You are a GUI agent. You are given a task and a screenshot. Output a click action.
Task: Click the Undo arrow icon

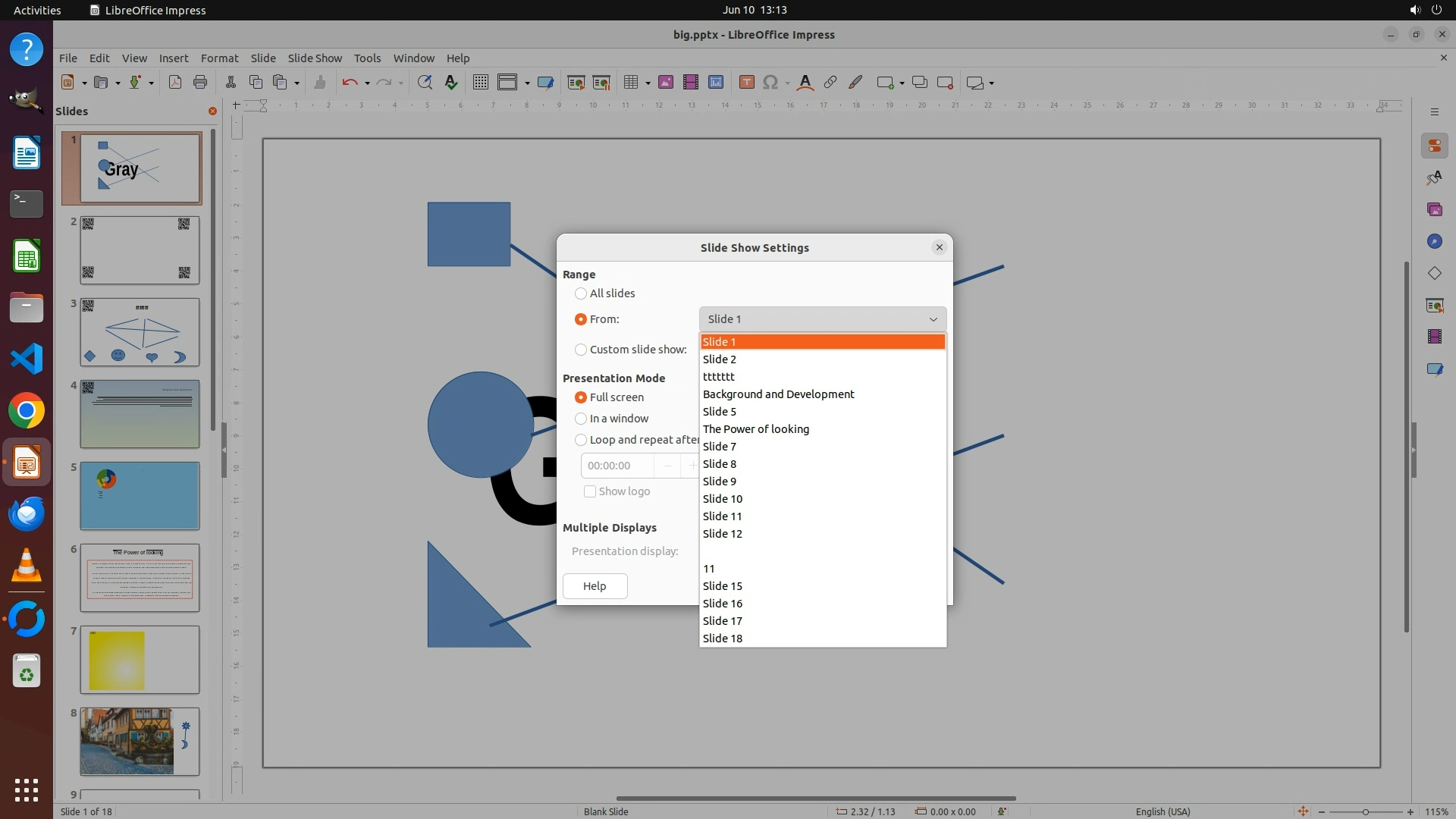click(x=350, y=83)
